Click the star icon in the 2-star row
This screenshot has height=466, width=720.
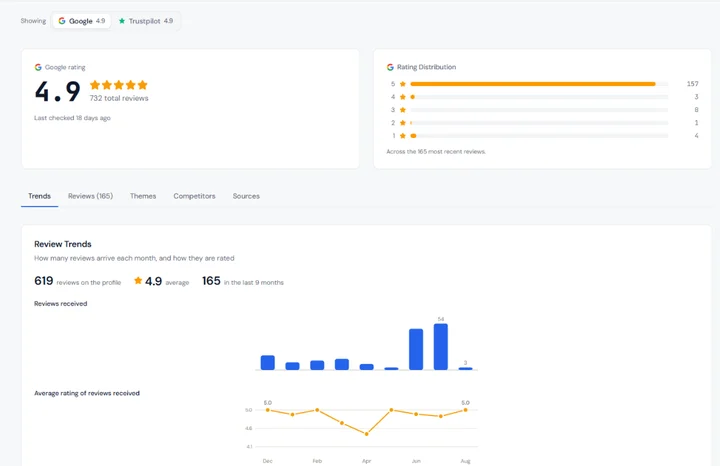pyautogui.click(x=403, y=123)
